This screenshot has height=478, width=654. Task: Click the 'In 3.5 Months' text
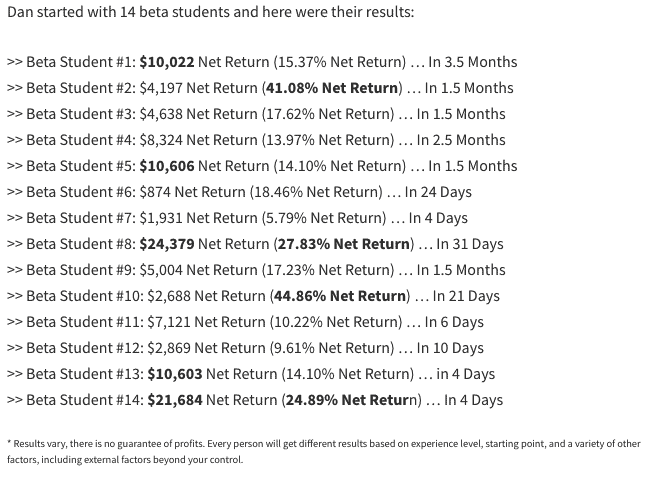[x=473, y=62]
